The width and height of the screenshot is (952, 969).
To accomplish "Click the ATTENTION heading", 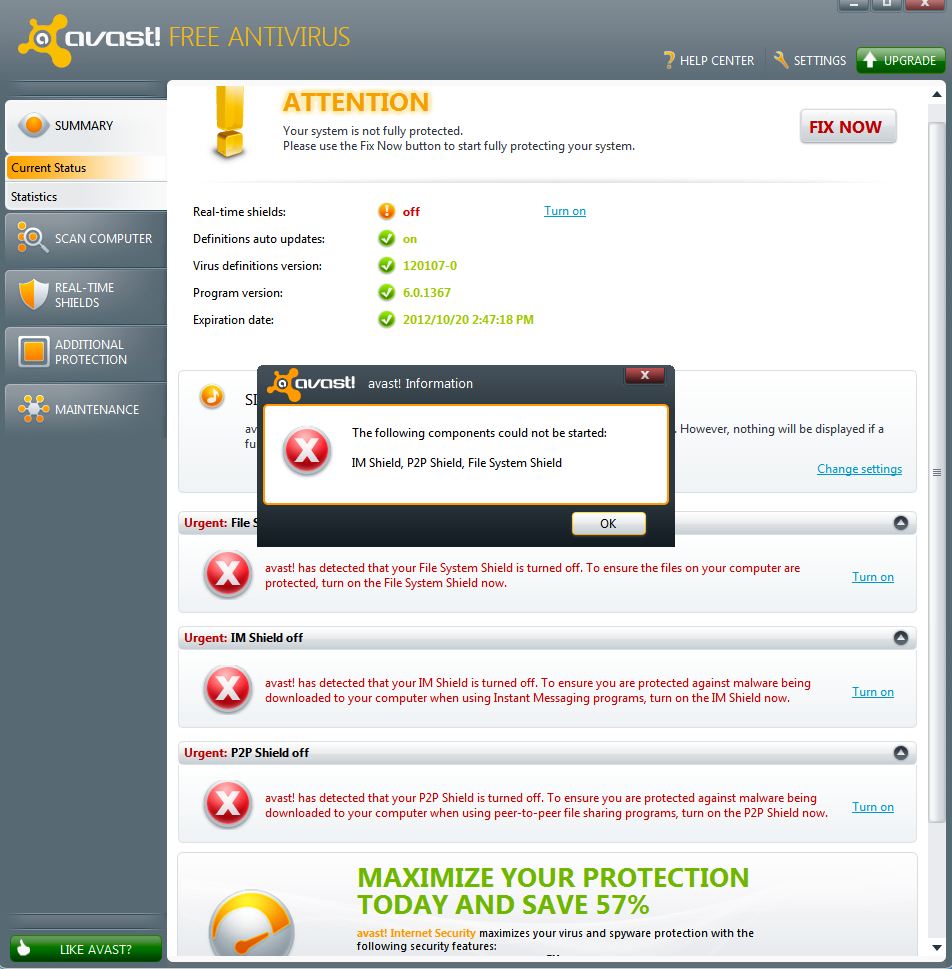I will coord(356,103).
